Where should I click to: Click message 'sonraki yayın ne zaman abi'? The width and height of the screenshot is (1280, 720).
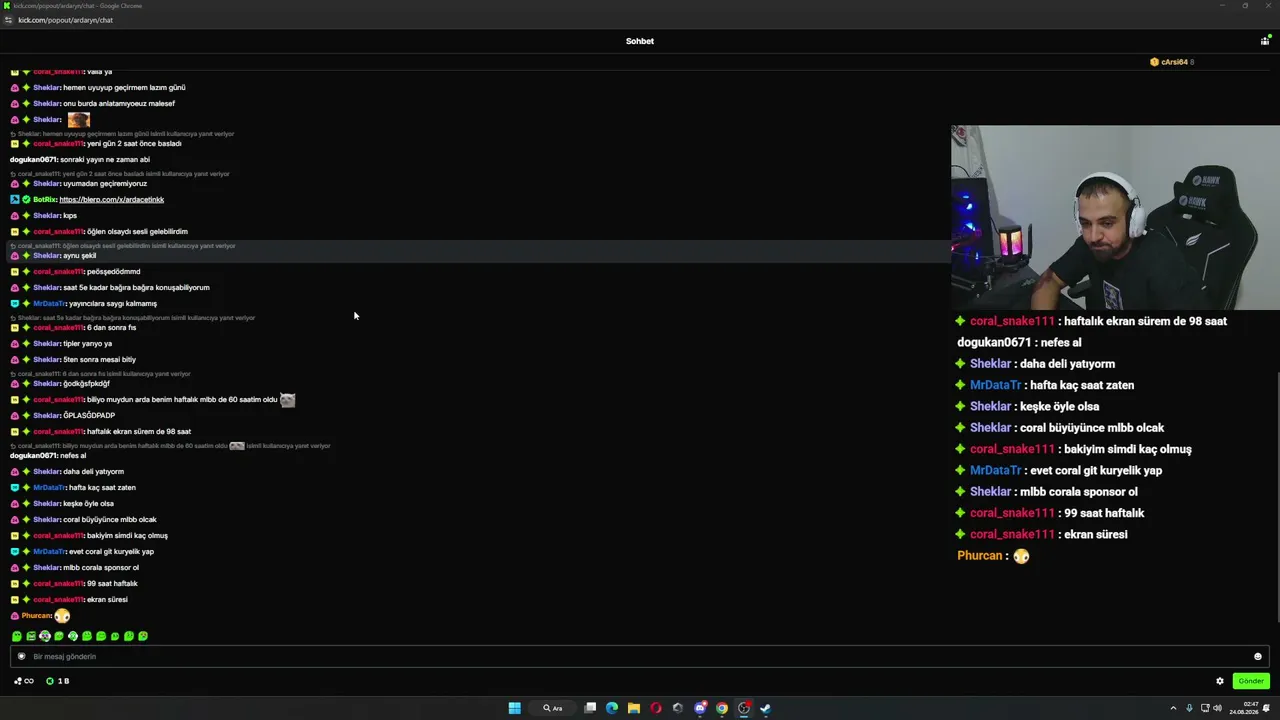(105, 159)
